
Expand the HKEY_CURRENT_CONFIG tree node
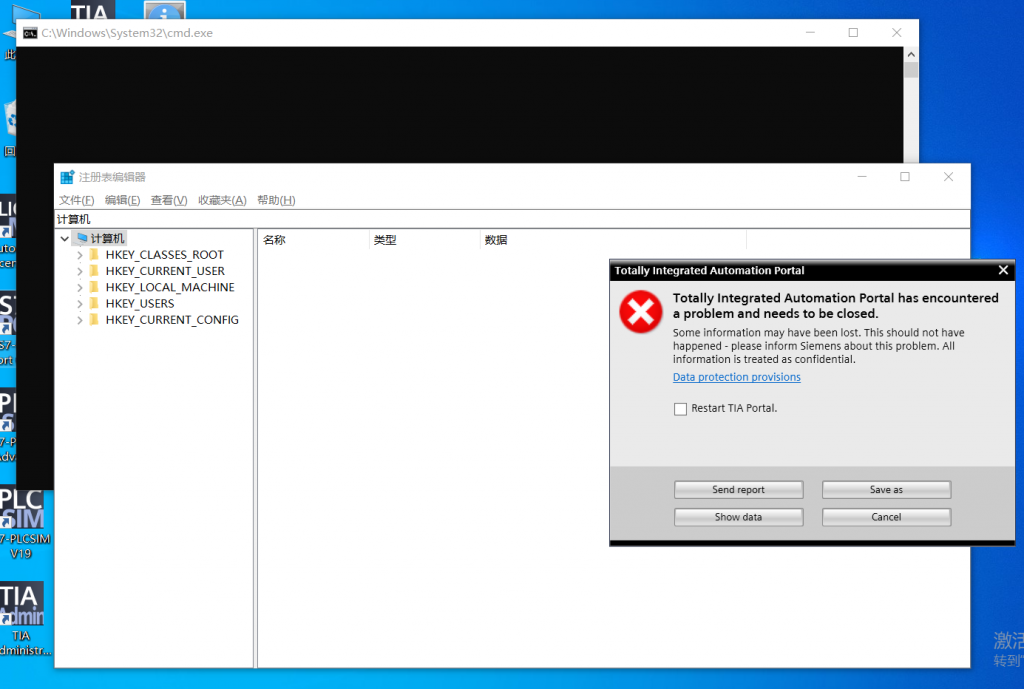(x=80, y=320)
